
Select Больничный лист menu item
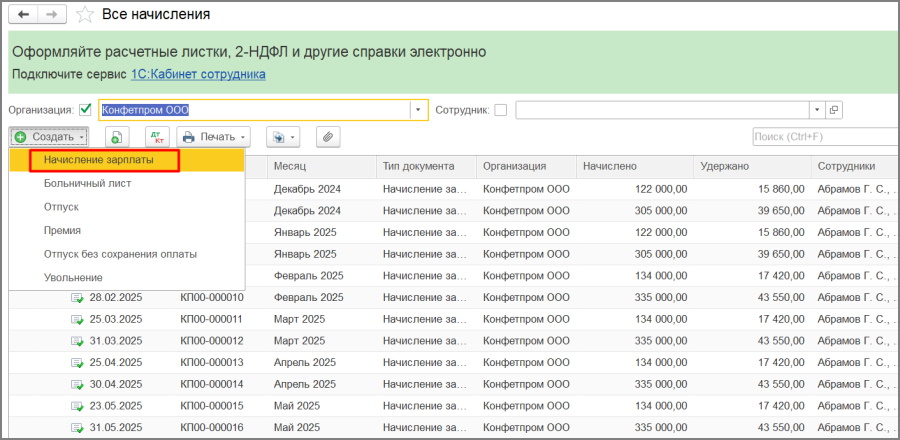pyautogui.click(x=127, y=184)
